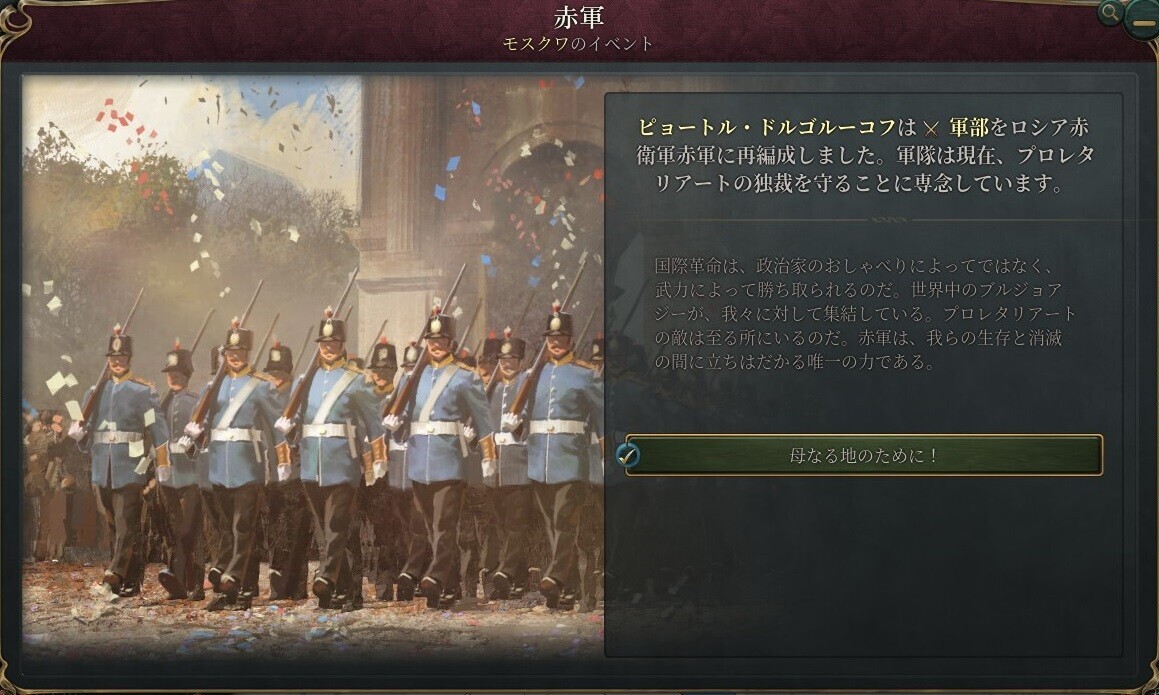Viewport: 1159px width, 695px height.
Task: Click the confetti sky area of illustration
Action: 192,133
